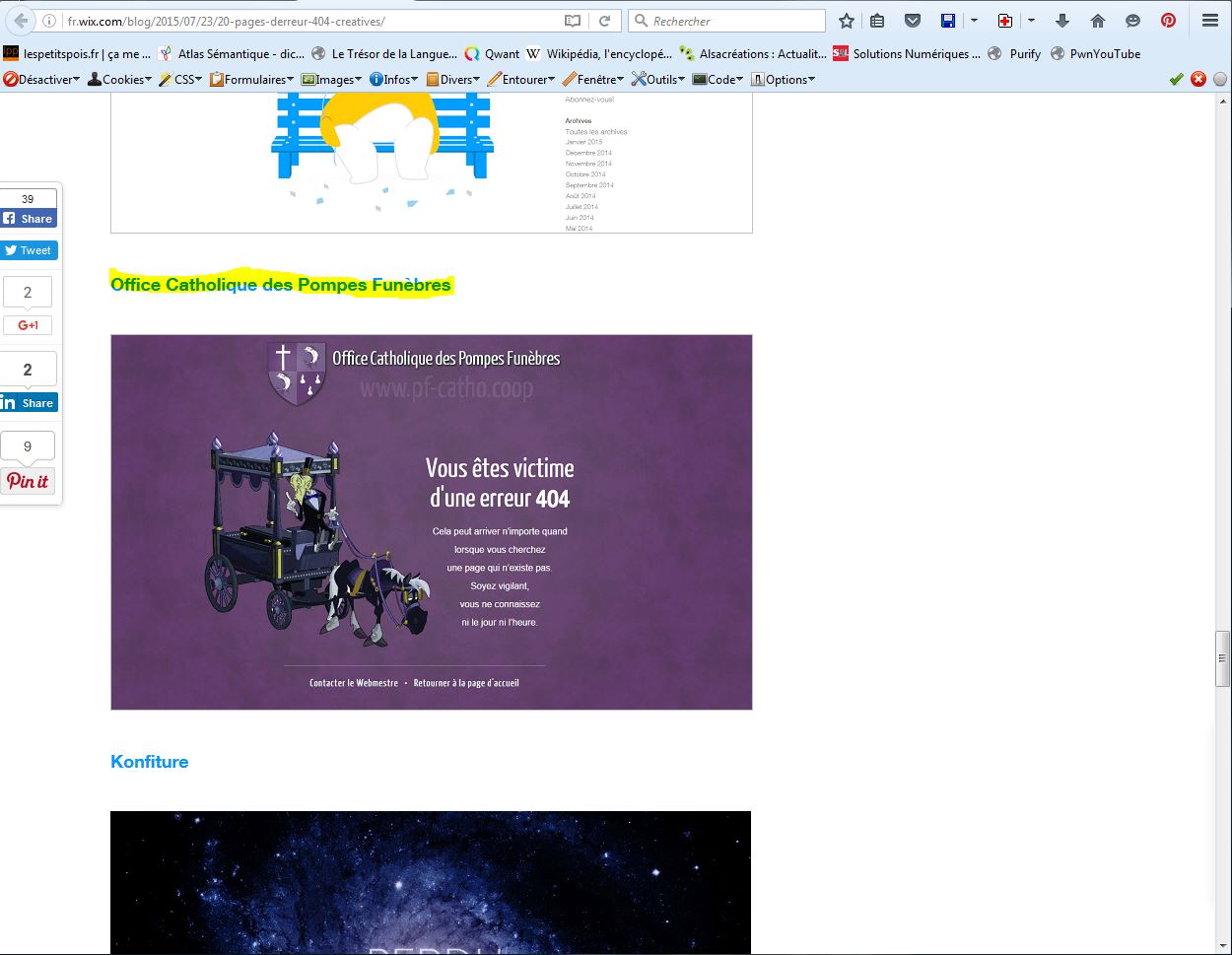Click the Pin it button

coord(28,481)
